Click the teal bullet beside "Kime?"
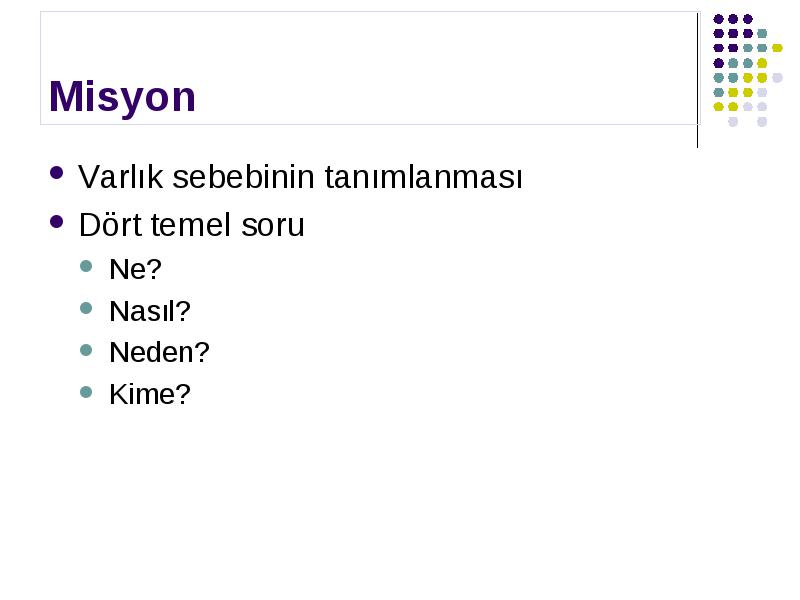The width and height of the screenshot is (800, 600). (86, 392)
